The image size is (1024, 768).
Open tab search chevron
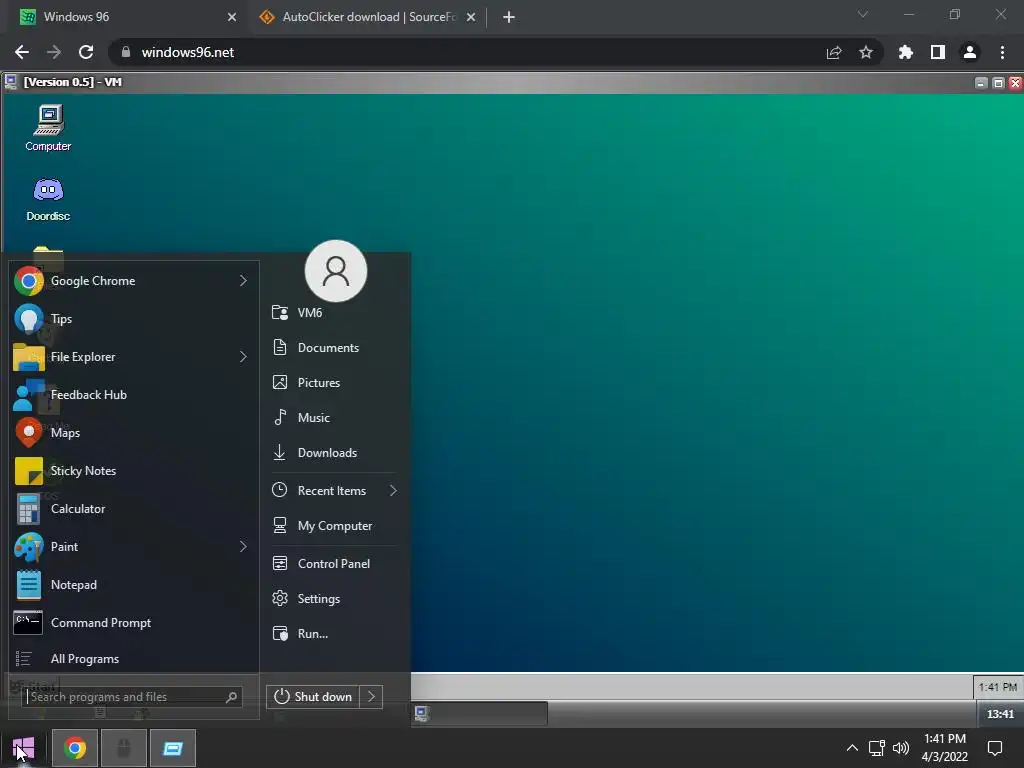point(863,14)
